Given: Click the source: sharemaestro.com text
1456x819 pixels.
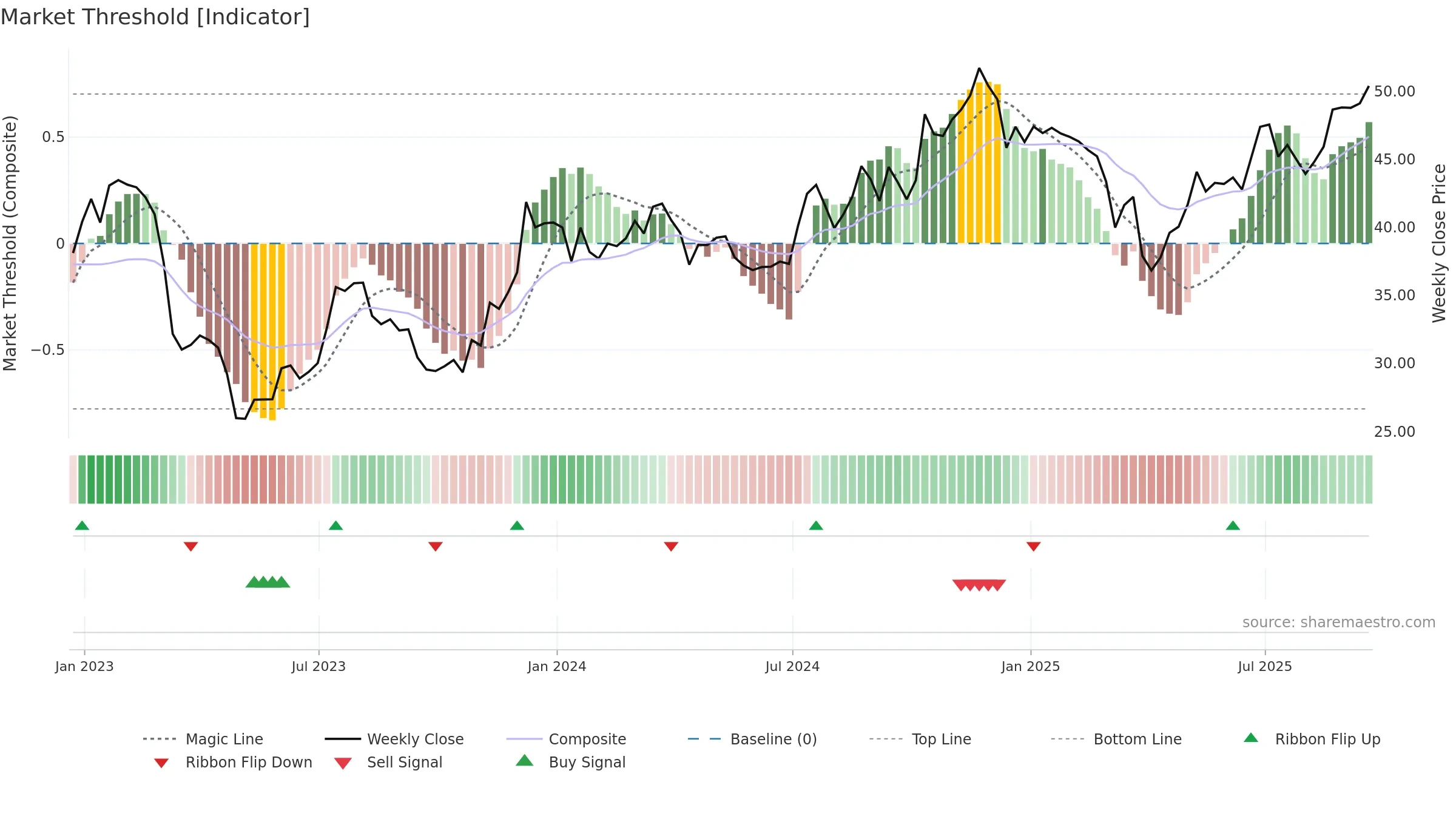Looking at the screenshot, I should coord(1339,622).
